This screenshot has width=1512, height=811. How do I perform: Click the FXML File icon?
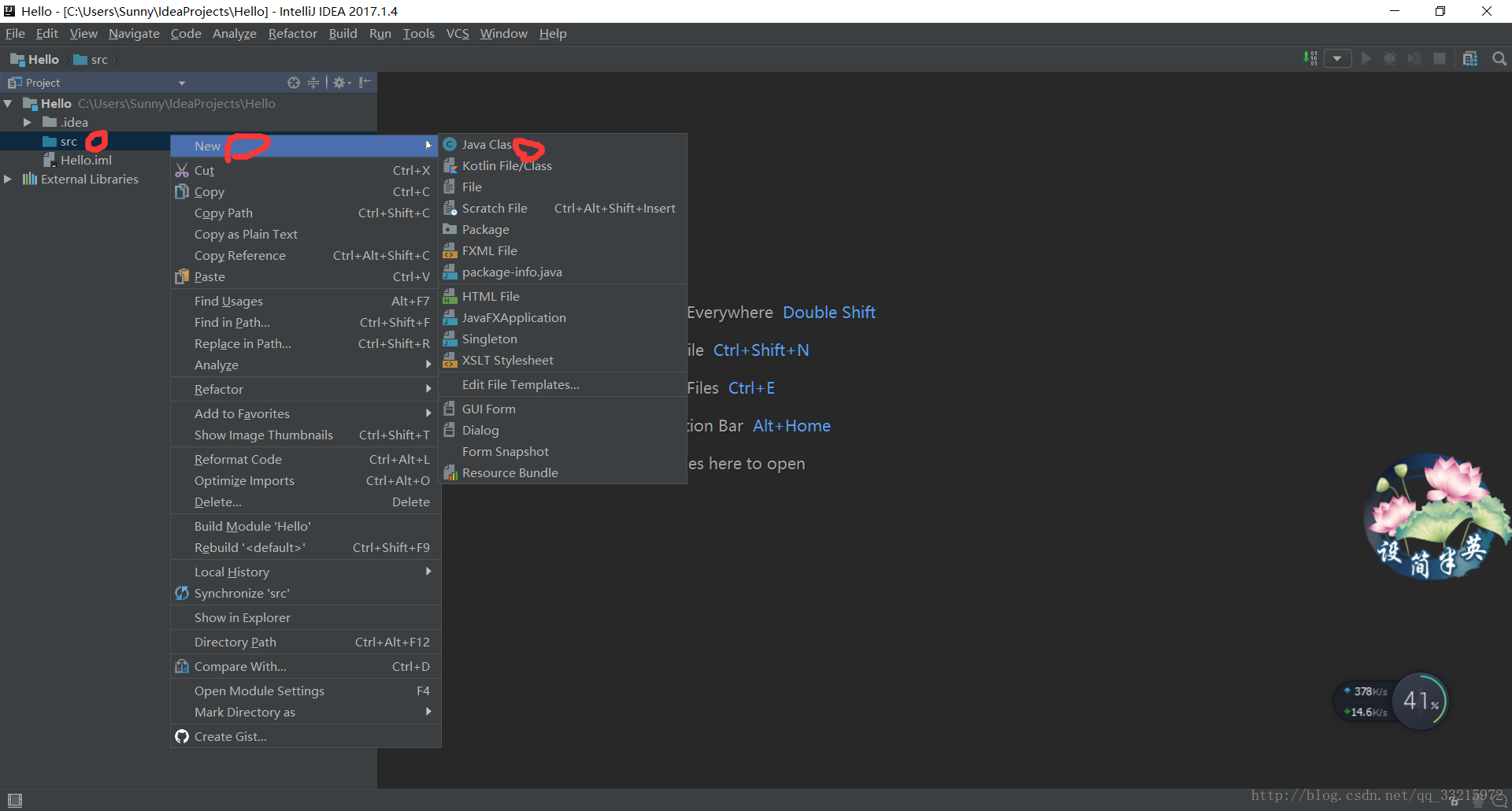[x=450, y=251]
